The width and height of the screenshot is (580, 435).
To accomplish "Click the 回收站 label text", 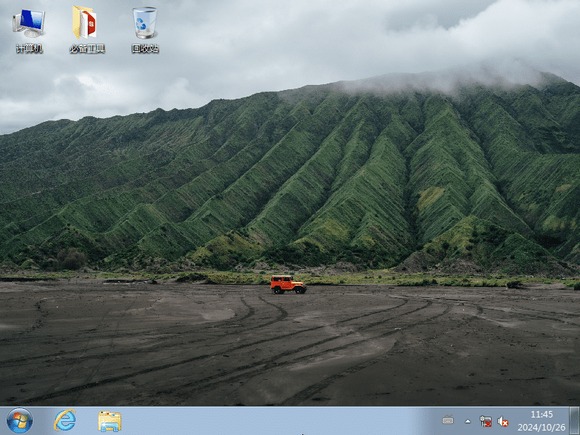I will coord(145,48).
